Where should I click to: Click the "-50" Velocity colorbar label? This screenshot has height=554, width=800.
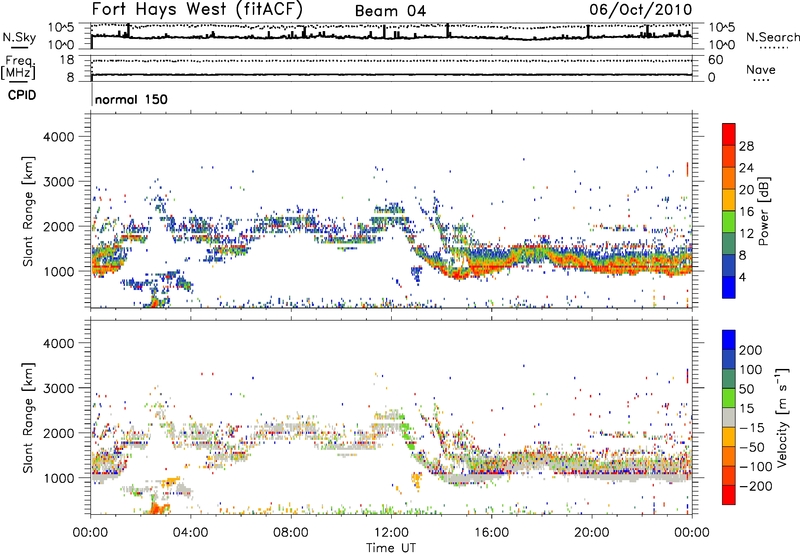coord(753,448)
